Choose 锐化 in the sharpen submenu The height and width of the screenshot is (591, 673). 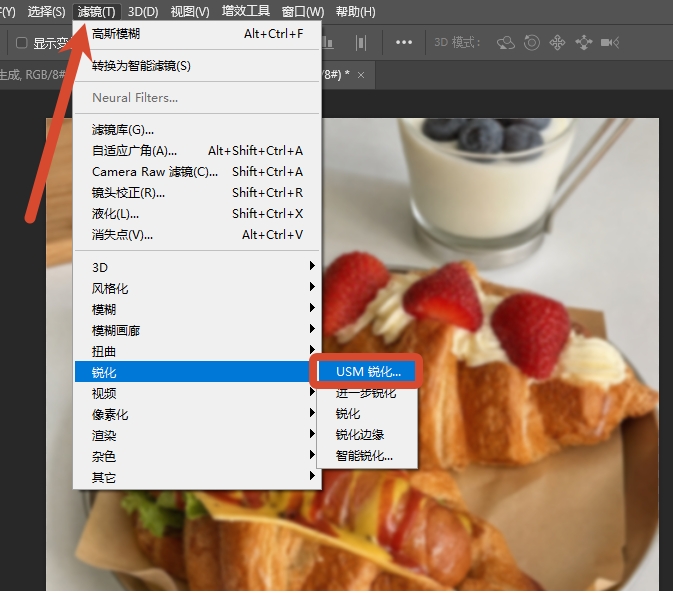point(367,414)
